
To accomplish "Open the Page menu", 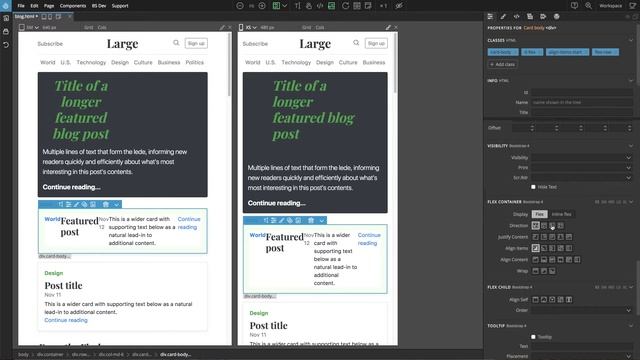I will tap(49, 6).
